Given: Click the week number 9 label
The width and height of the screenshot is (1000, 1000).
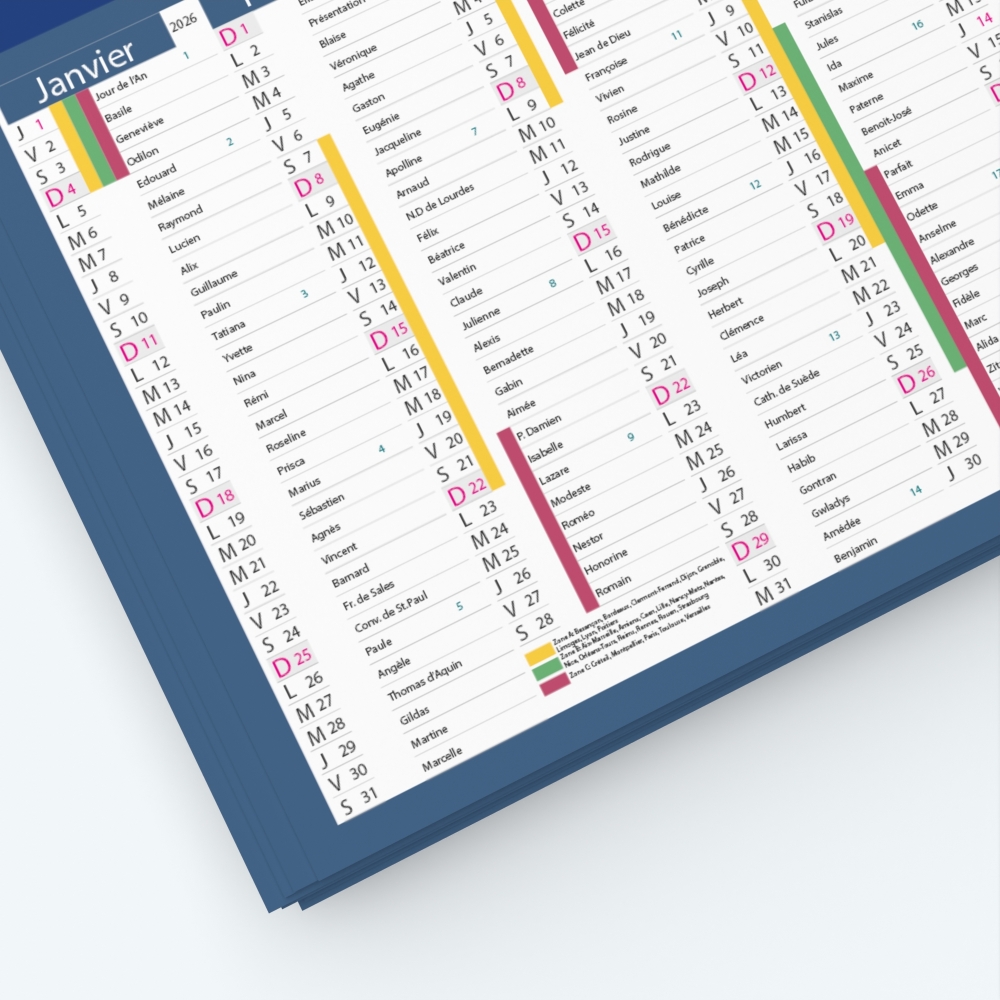Looking at the screenshot, I should tap(630, 437).
